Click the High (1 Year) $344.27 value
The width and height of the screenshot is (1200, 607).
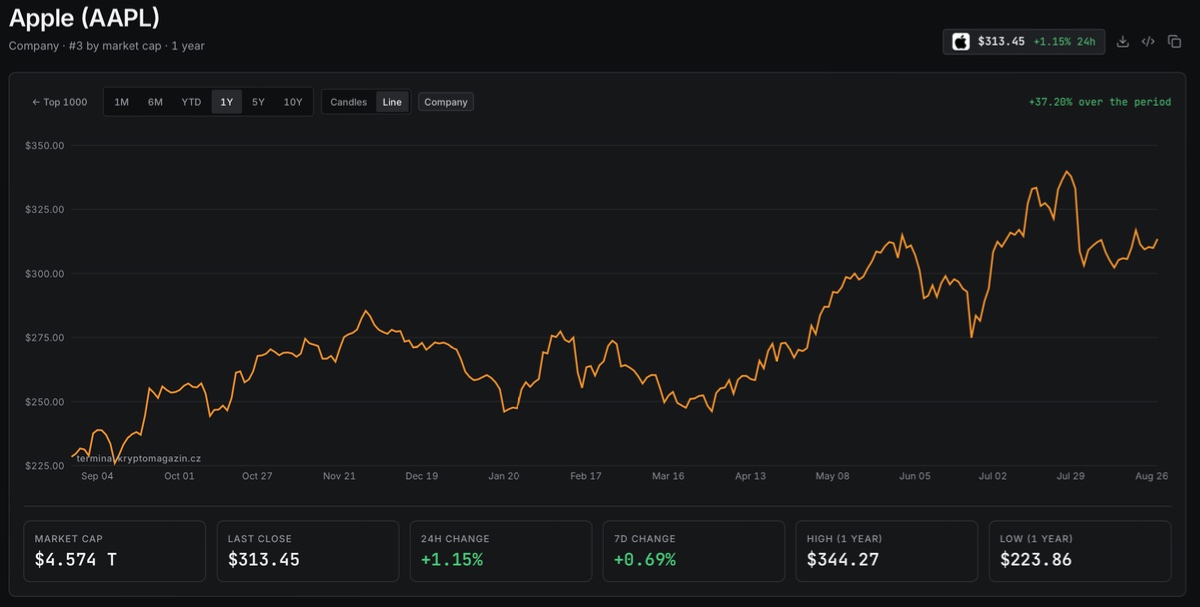[x=843, y=560]
